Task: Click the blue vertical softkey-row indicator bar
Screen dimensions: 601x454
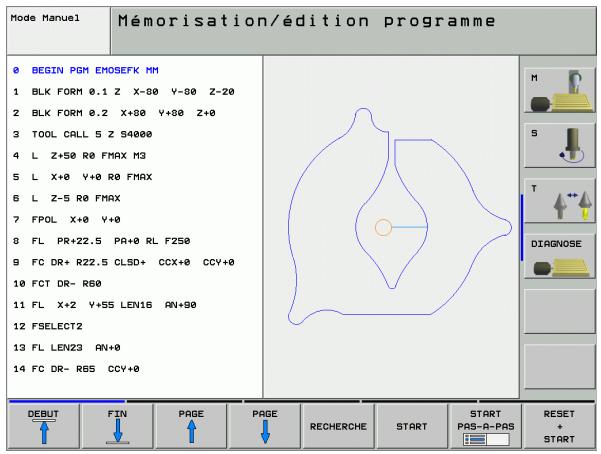Action: pyautogui.click(x=522, y=228)
